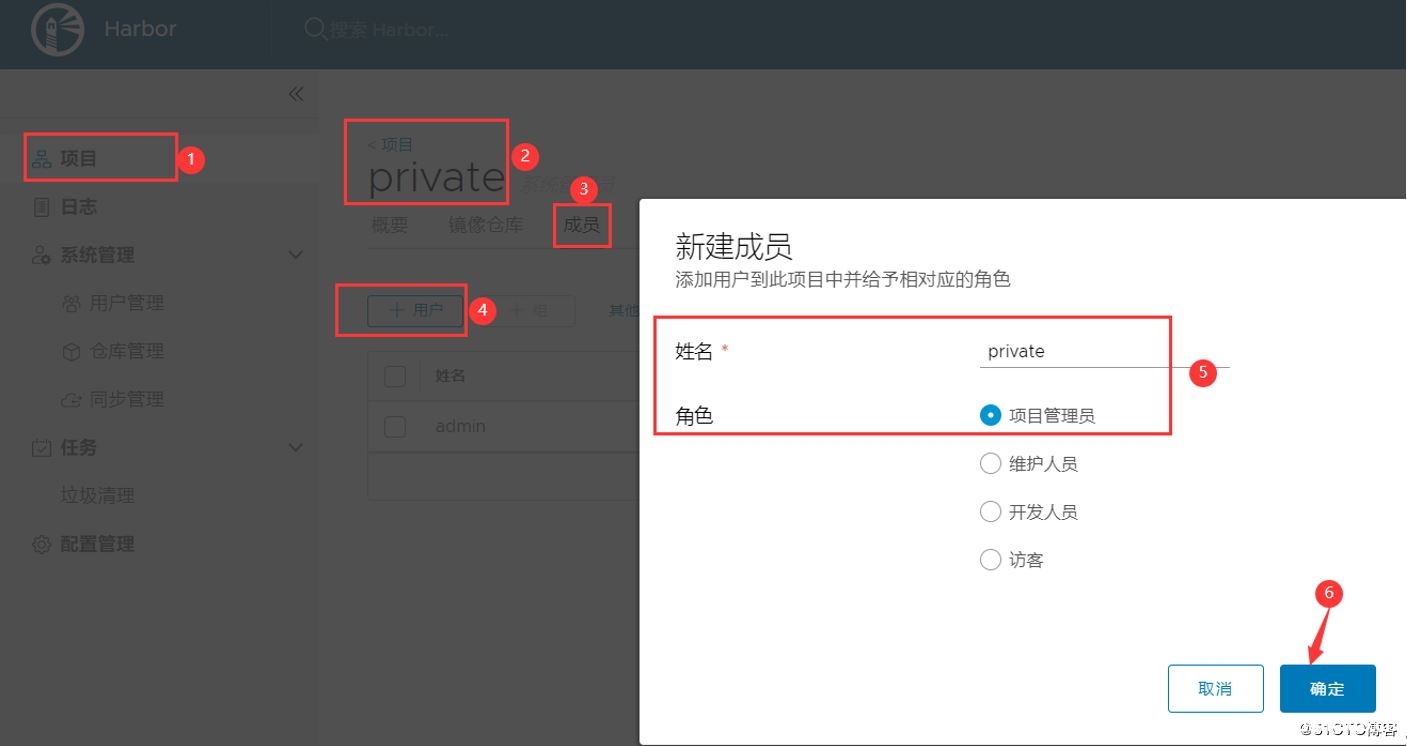
Task: Open the 概要 summary tab
Action: click(x=388, y=224)
